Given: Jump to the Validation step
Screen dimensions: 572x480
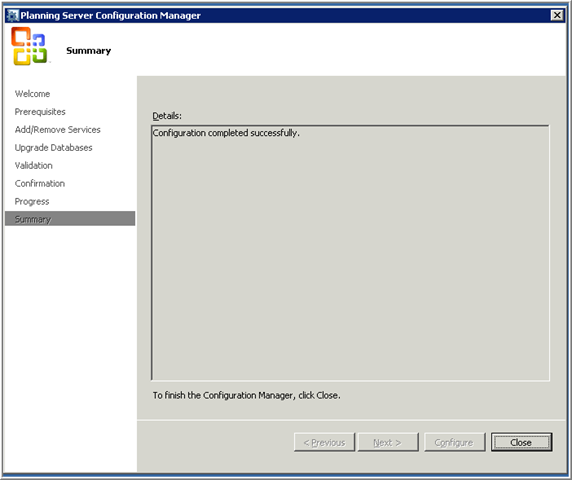Looking at the screenshot, I should tap(34, 165).
